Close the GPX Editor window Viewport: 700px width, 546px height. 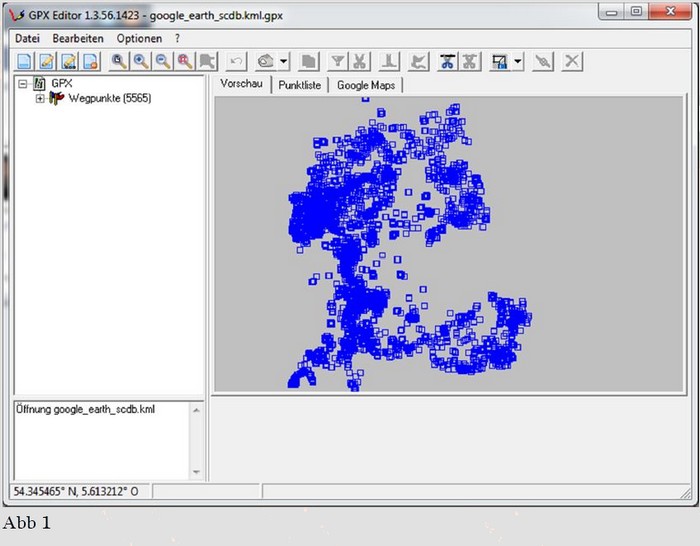click(x=670, y=12)
